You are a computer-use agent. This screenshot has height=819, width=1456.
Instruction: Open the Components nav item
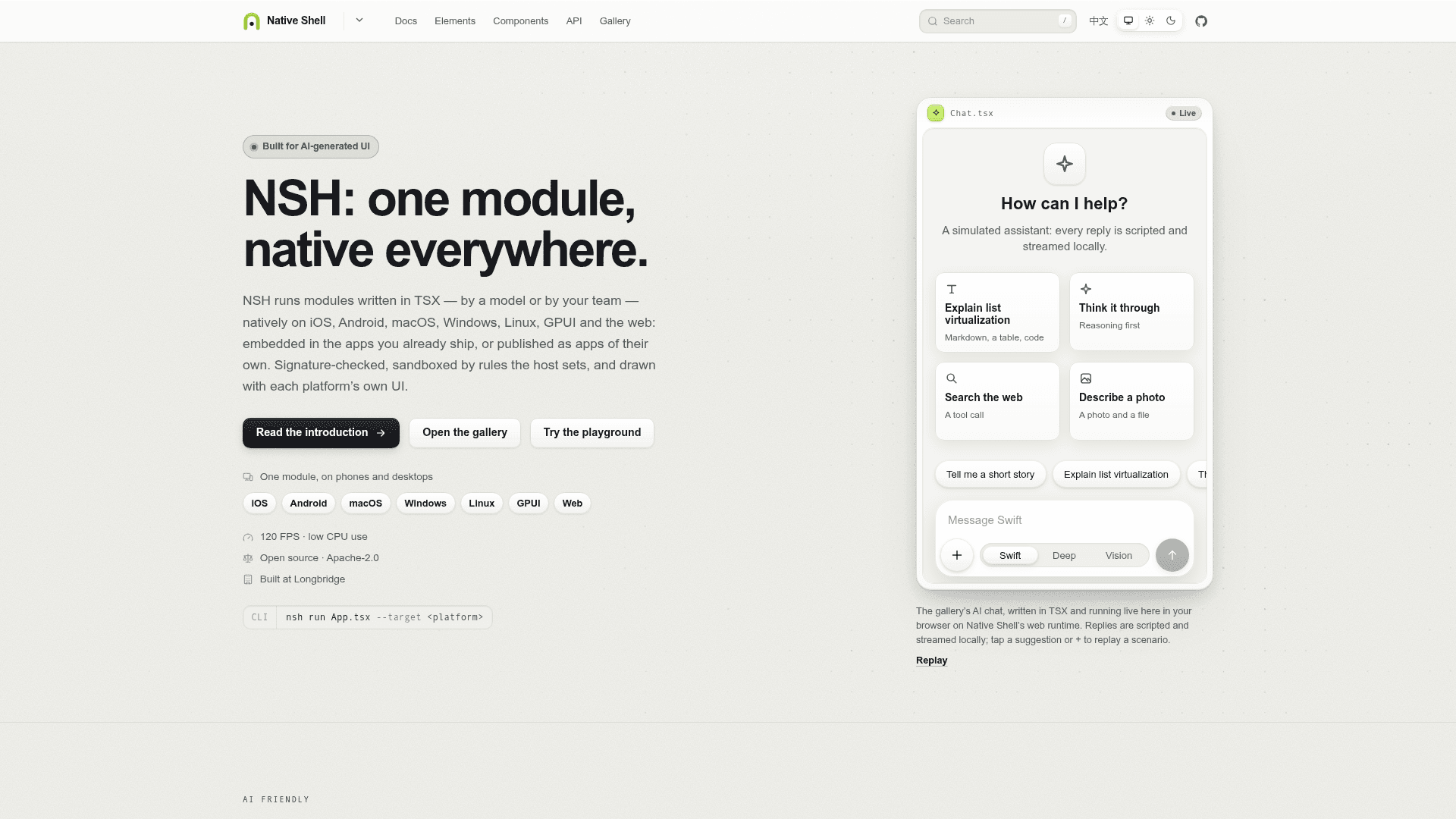pos(520,21)
